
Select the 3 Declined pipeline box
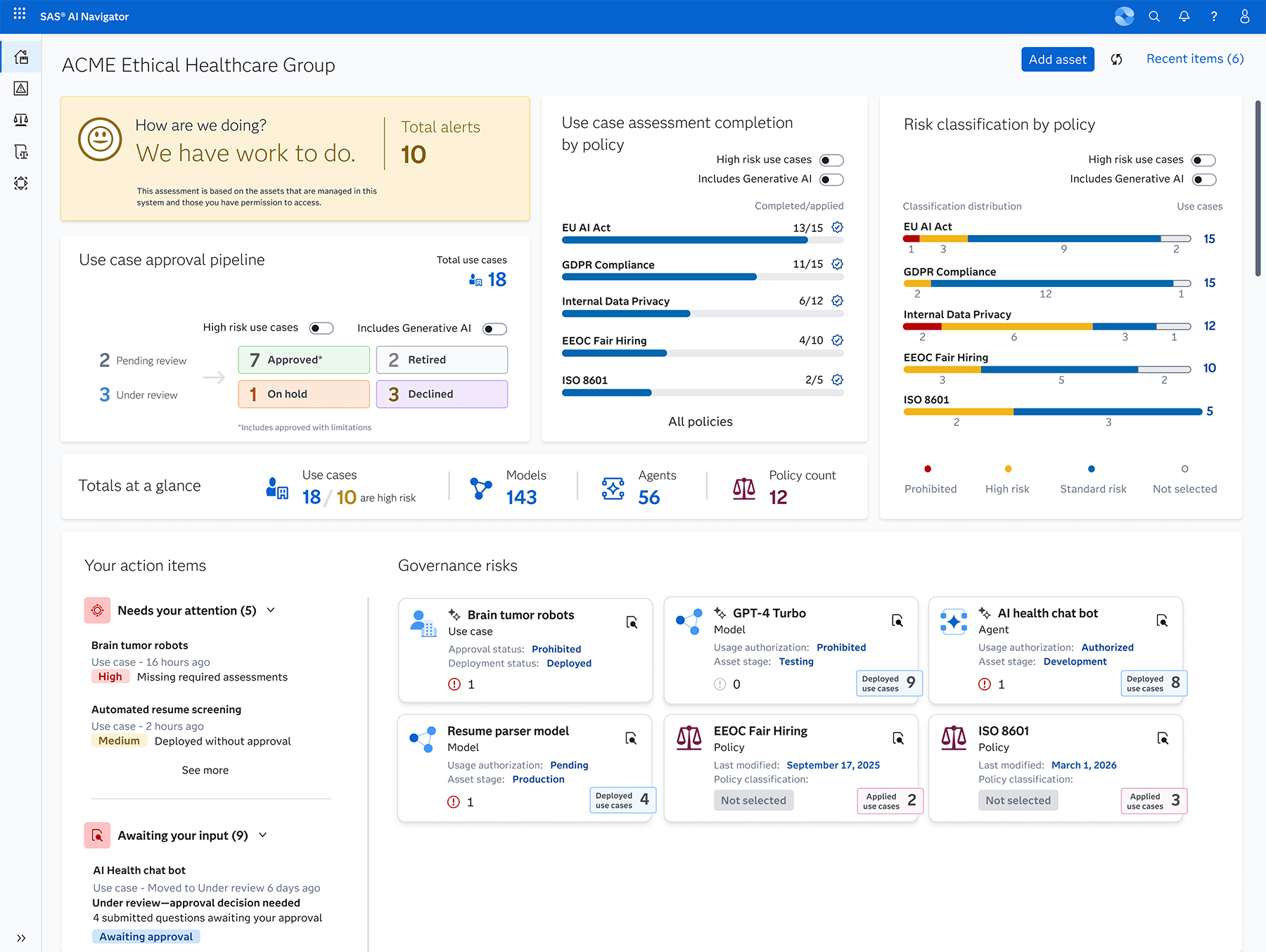pos(442,394)
